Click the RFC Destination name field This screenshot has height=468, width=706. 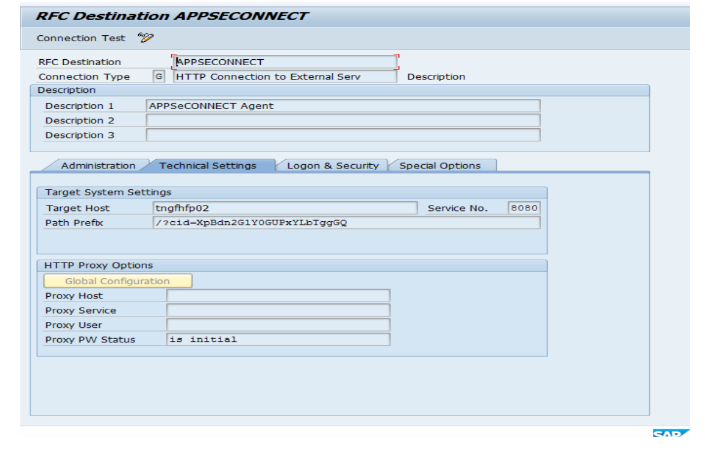coord(285,62)
